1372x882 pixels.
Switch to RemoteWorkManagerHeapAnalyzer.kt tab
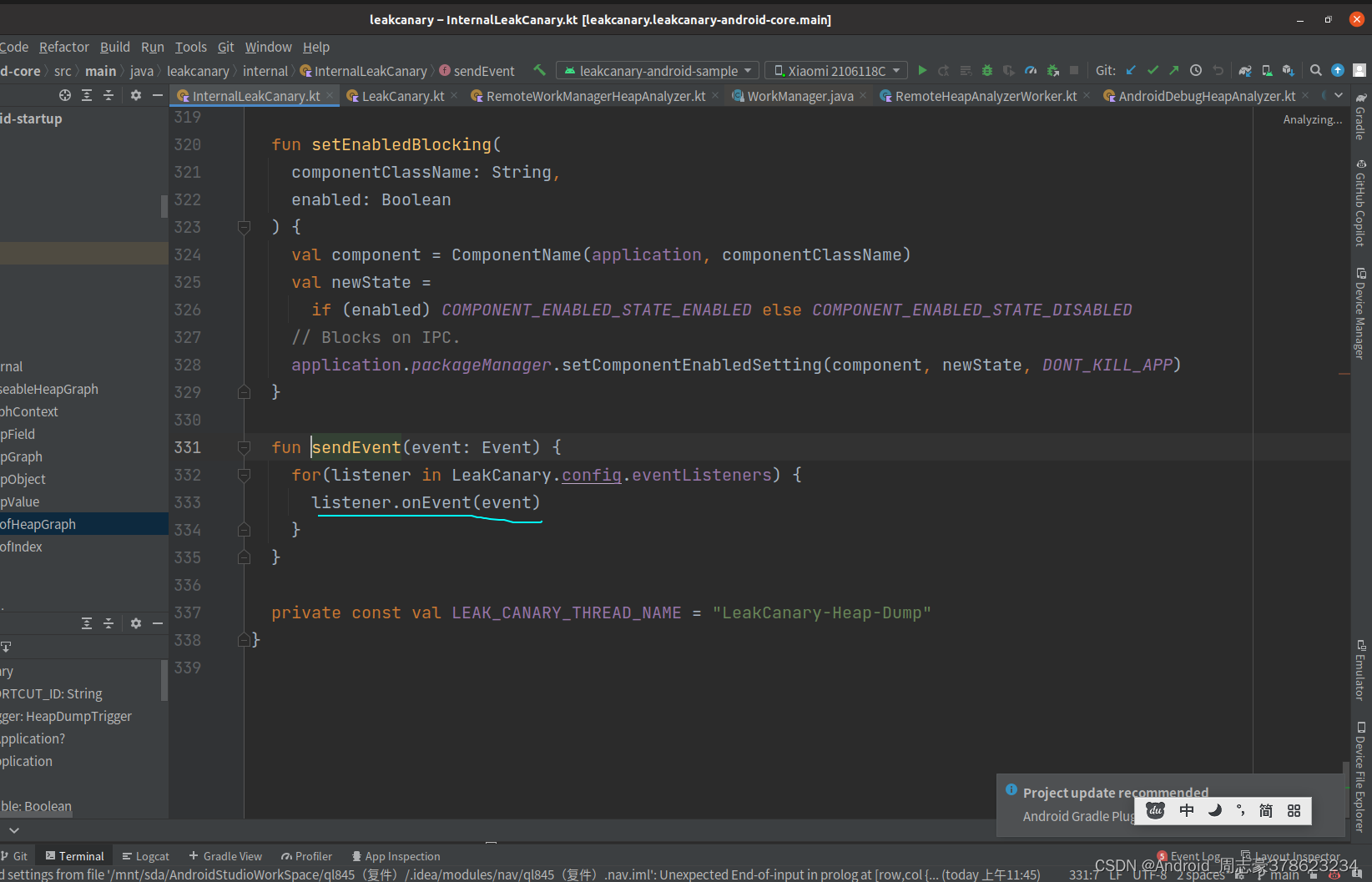[x=595, y=96]
